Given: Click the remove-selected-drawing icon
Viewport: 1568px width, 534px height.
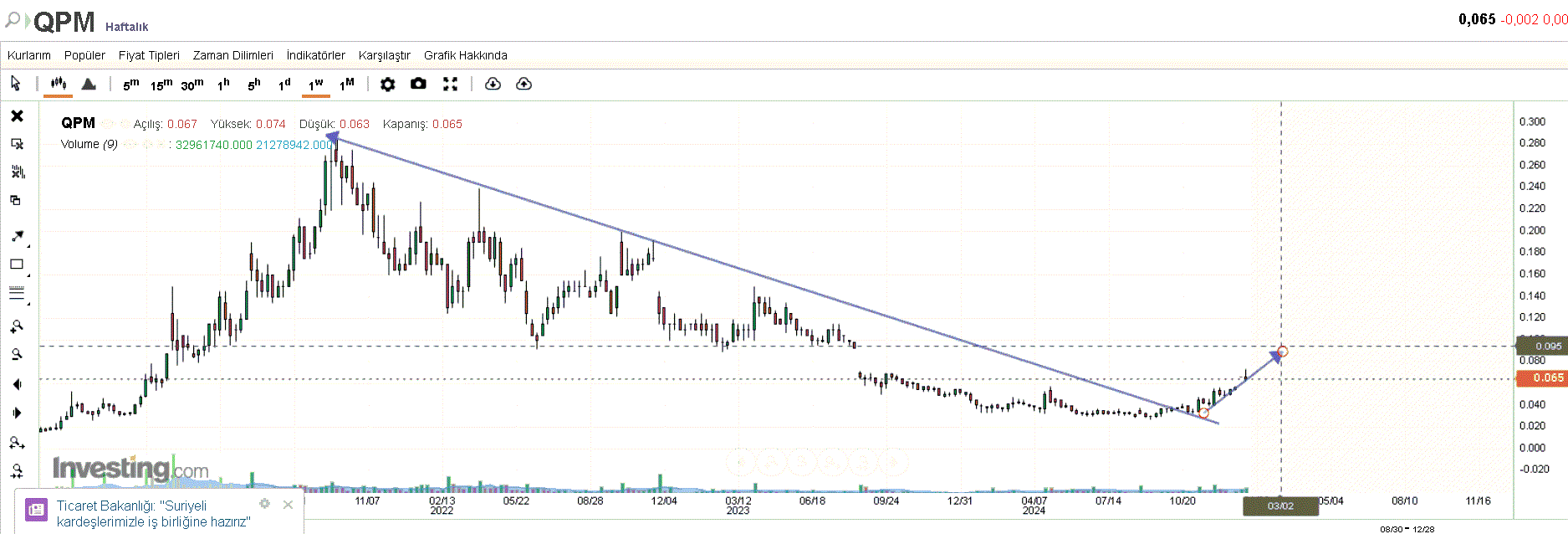Looking at the screenshot, I should (17, 144).
